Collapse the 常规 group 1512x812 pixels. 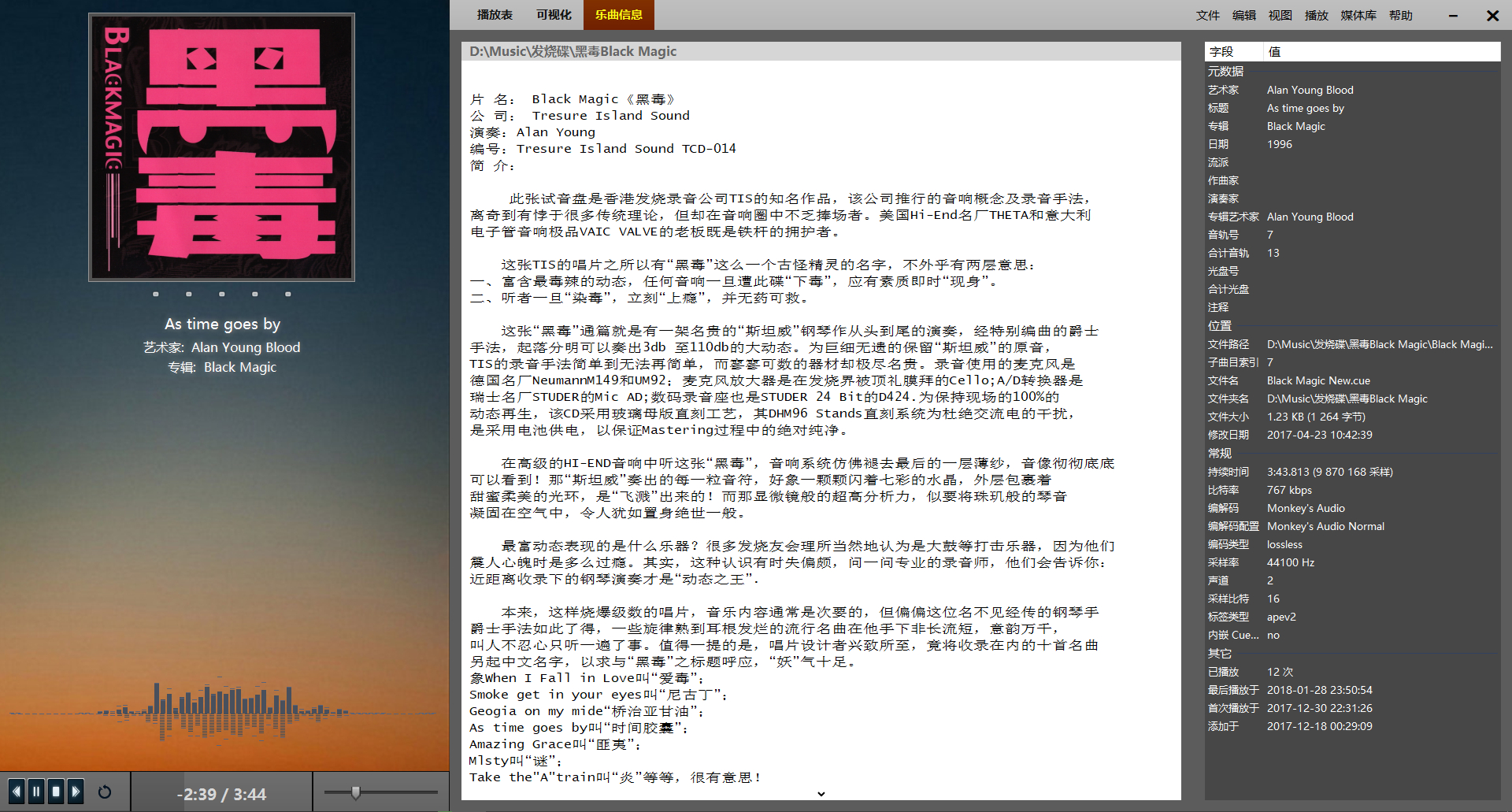point(1220,454)
